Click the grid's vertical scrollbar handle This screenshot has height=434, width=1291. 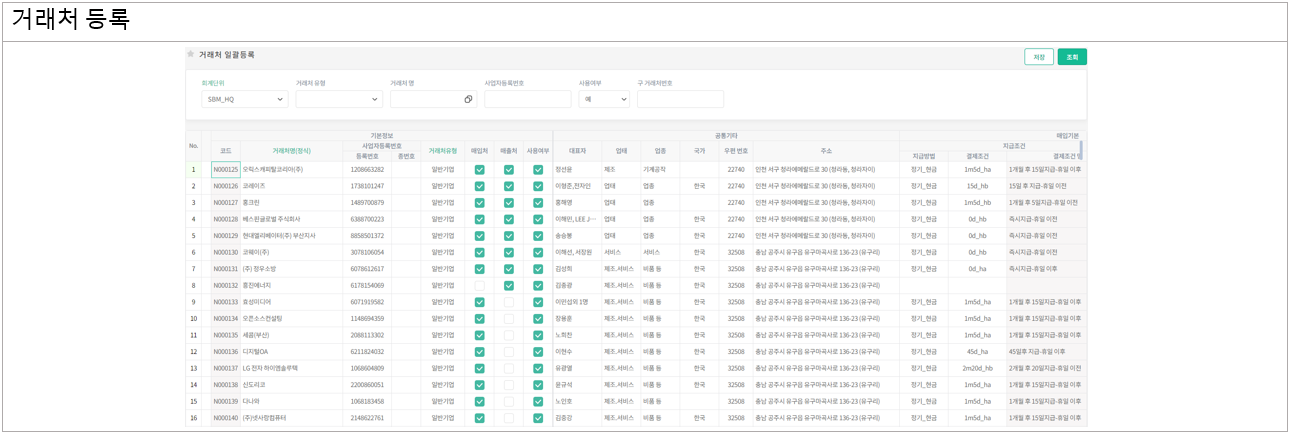tap(1081, 149)
